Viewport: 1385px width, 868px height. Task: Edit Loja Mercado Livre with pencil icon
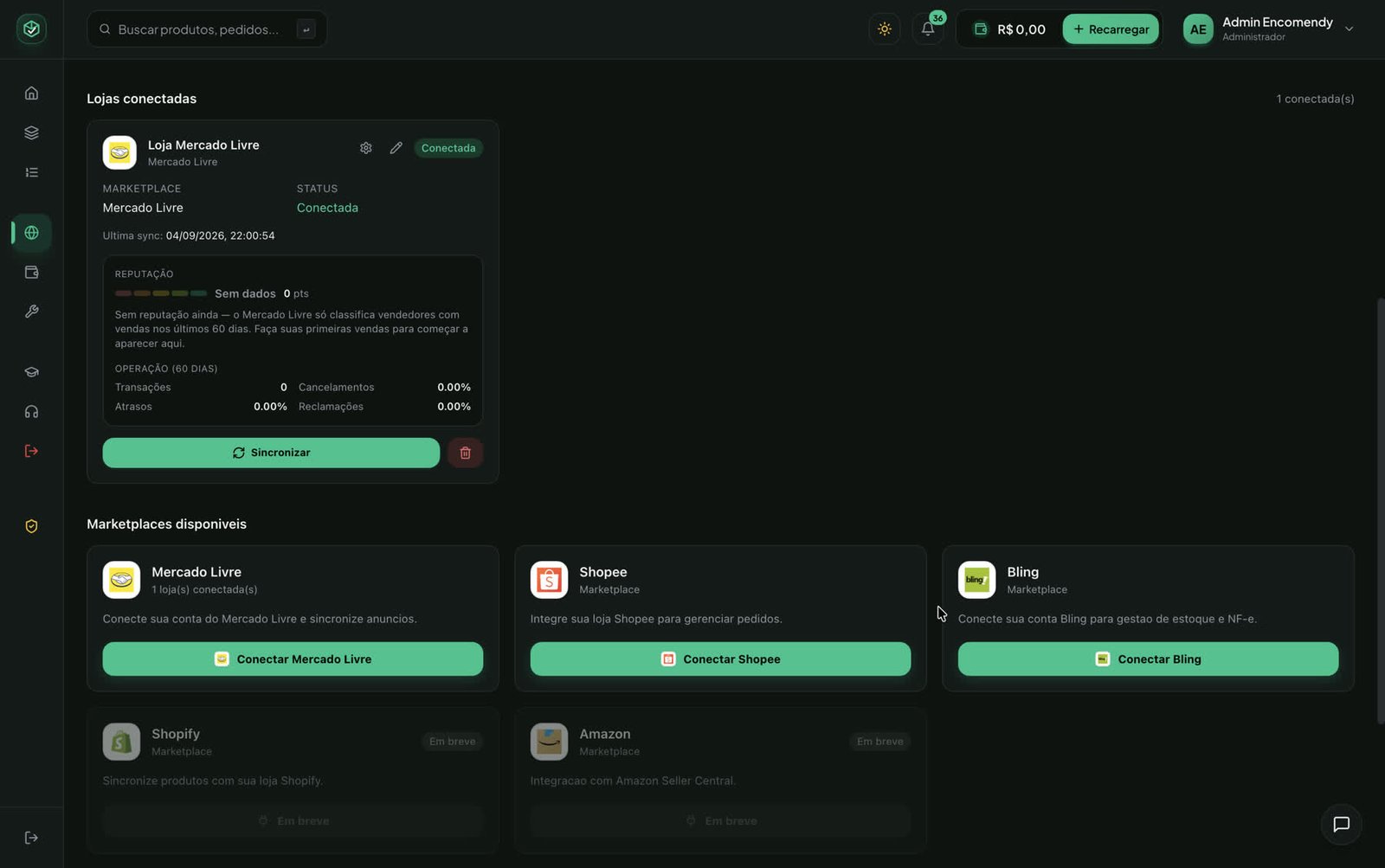pos(396,148)
